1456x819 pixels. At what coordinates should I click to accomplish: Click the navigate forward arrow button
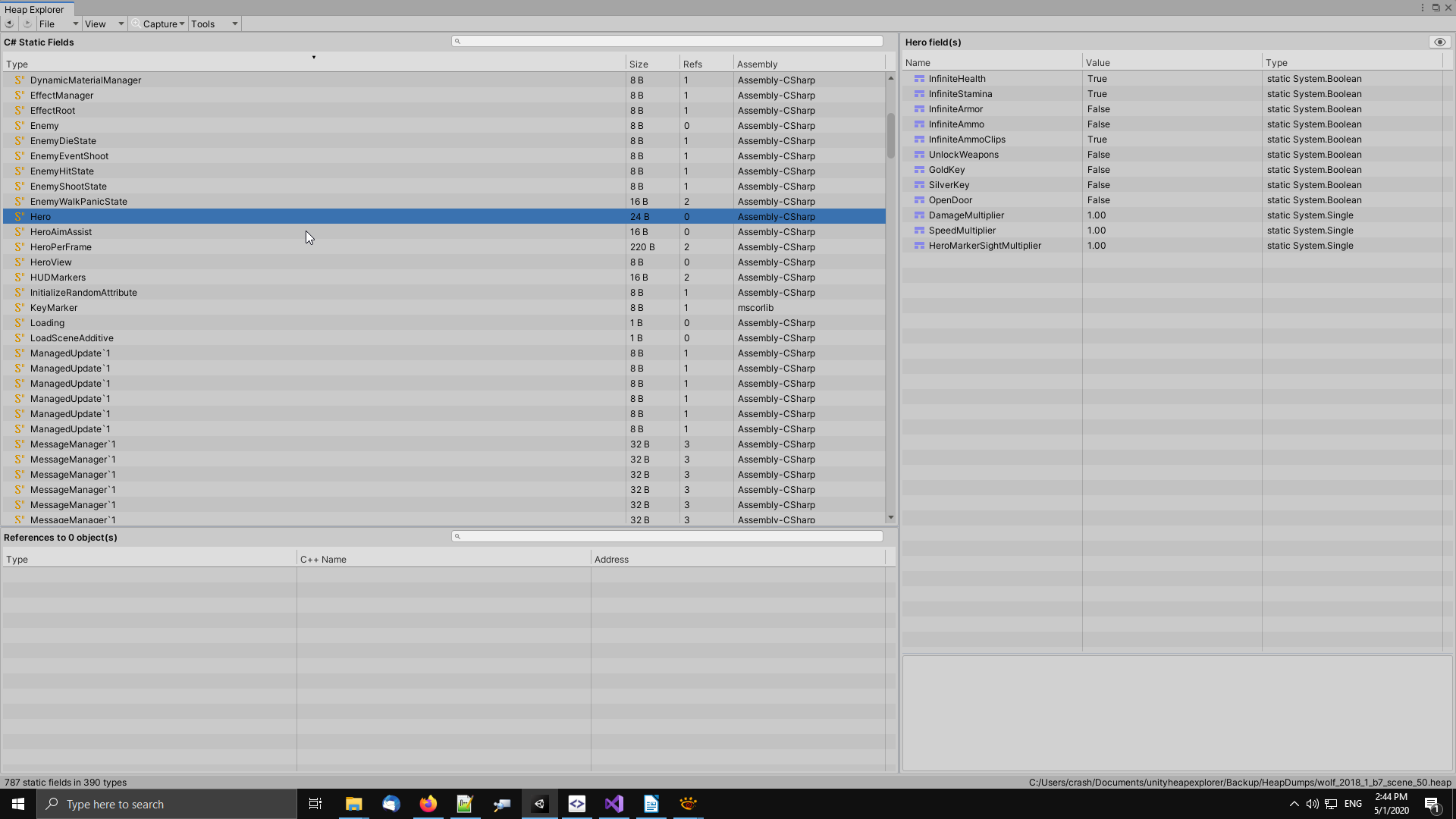pos(27,24)
